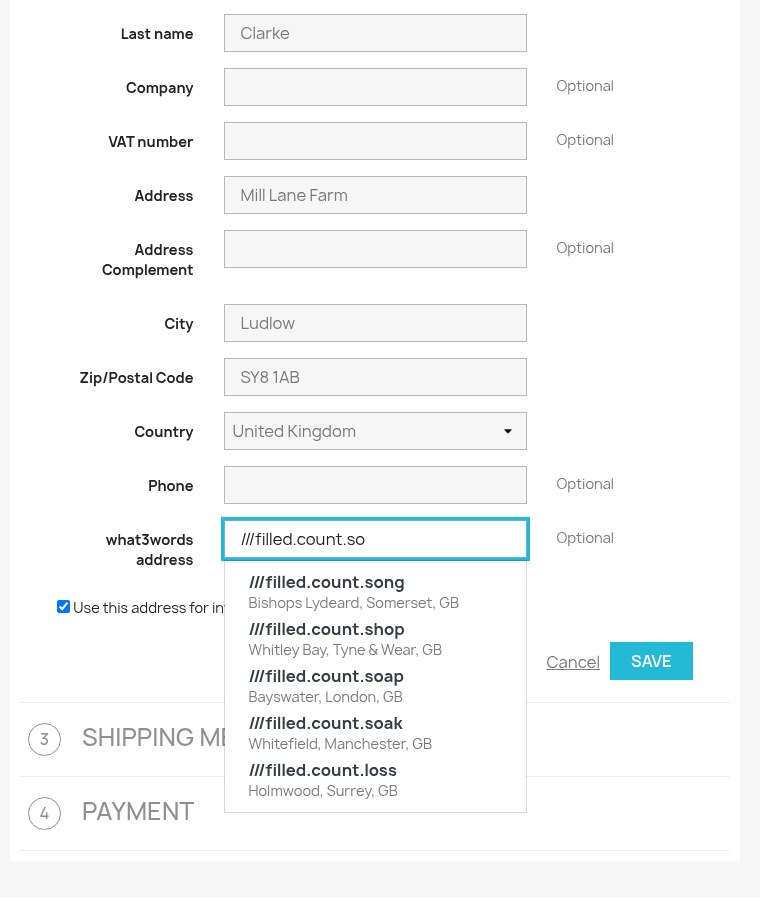This screenshot has height=900, width=760.
Task: Click the step 3 circle icon
Action: [x=44, y=739]
